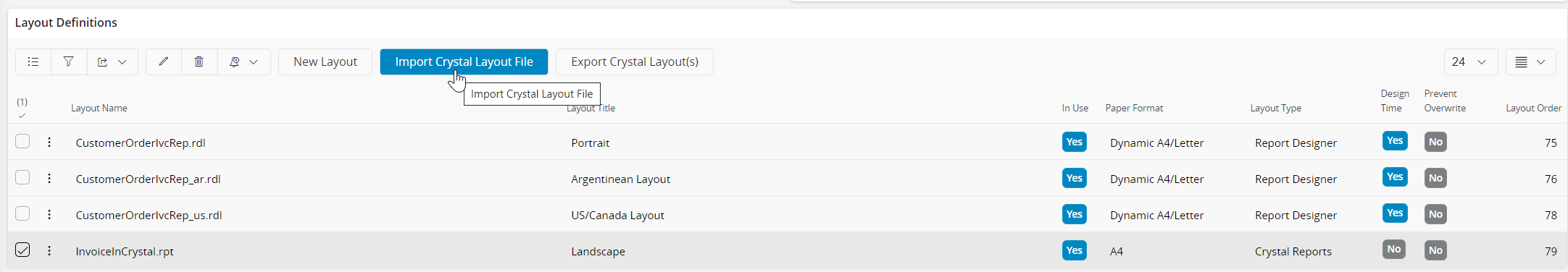Screen dimensions: 1568x272
Task: Click the trash delete icon
Action: coord(199,62)
